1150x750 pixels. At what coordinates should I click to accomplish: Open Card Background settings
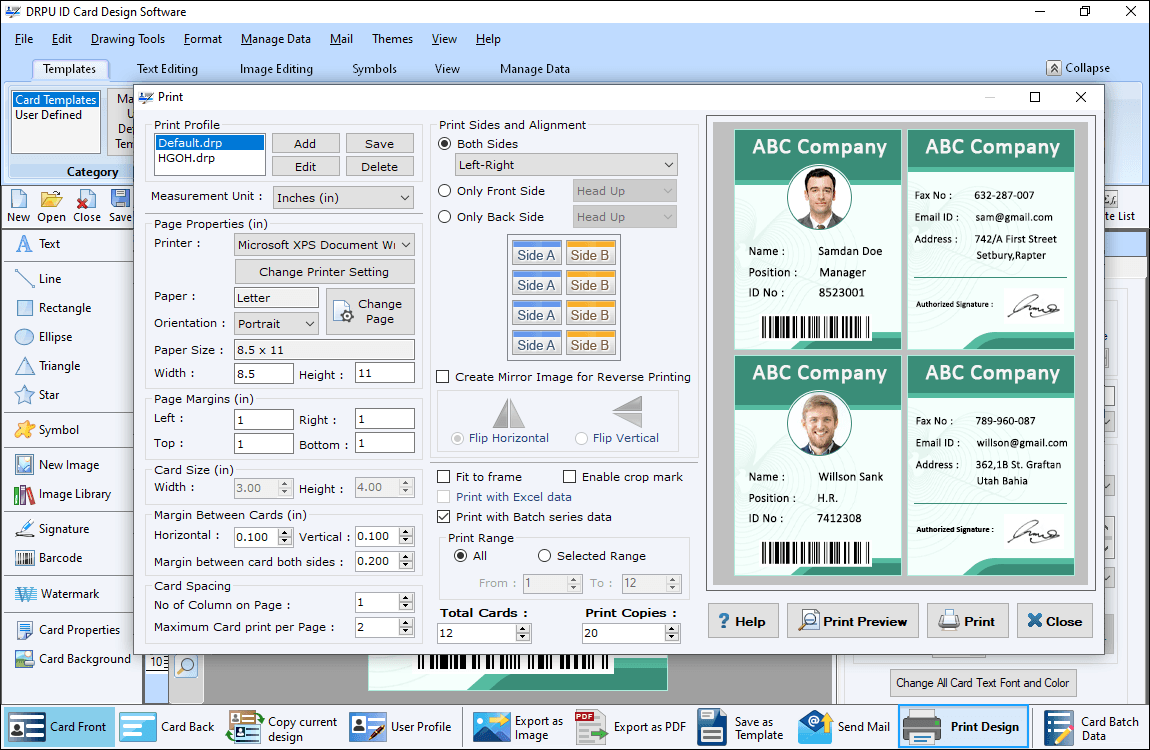click(73, 659)
